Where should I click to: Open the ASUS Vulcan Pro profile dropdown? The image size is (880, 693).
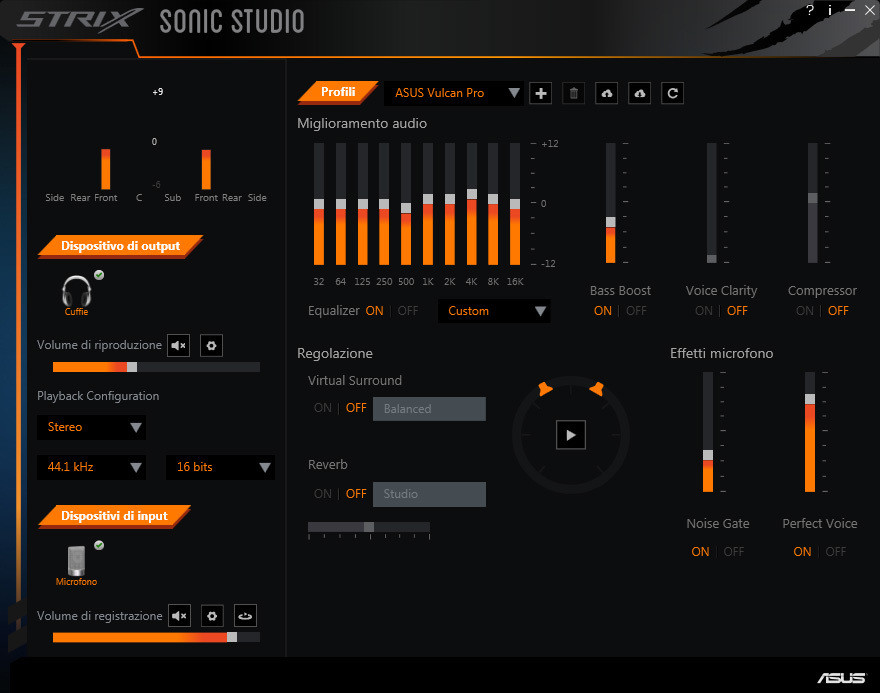tap(454, 93)
